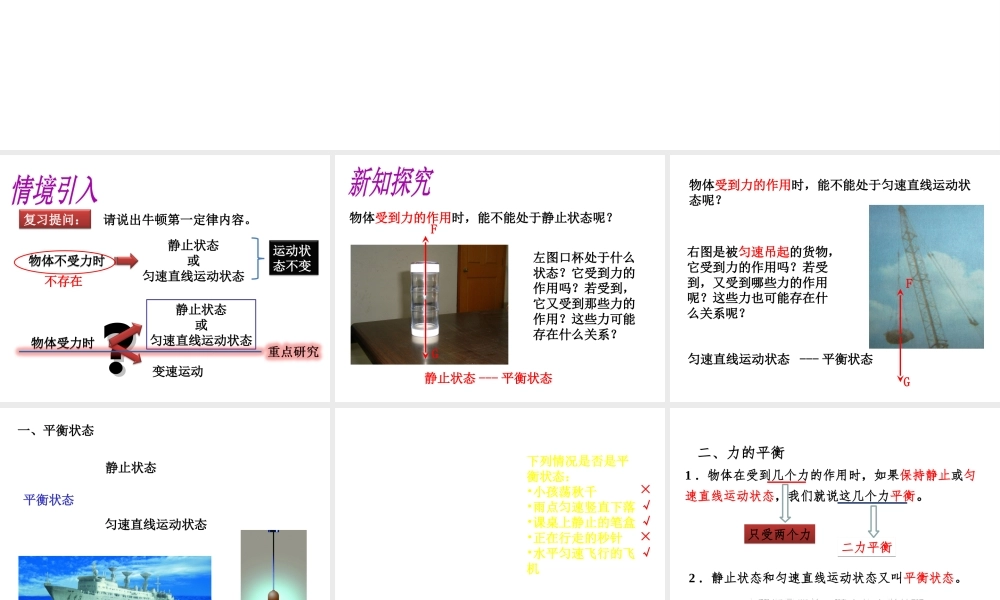The image size is (1000, 600).
Task: Click the G label under the crane arrow
Action: pyautogui.click(x=906, y=382)
